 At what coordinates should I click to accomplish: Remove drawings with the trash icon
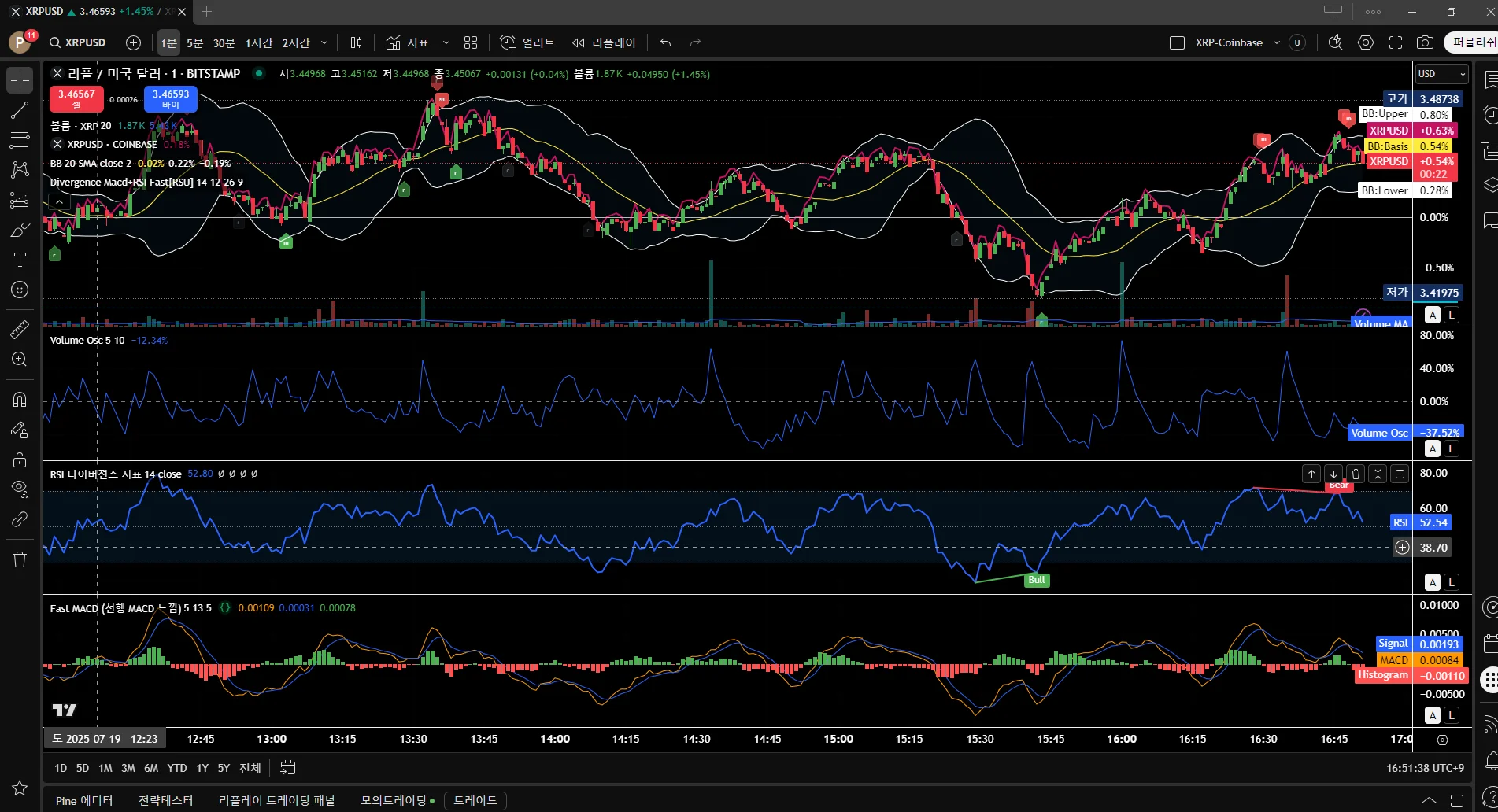20,559
